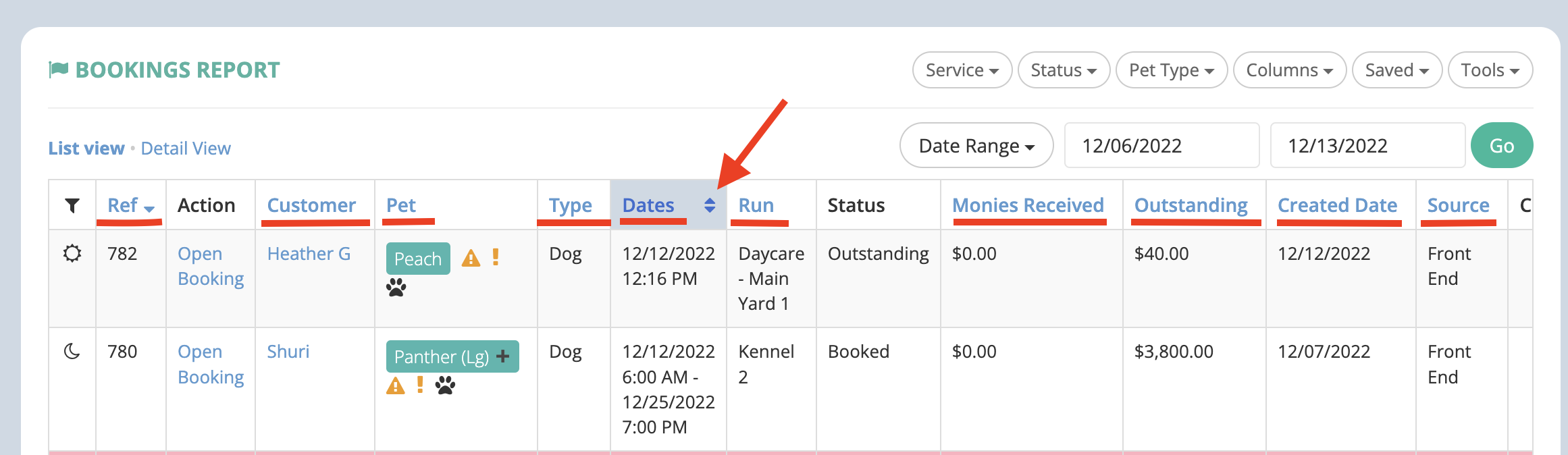Sort by Monies Received column header

1028,205
